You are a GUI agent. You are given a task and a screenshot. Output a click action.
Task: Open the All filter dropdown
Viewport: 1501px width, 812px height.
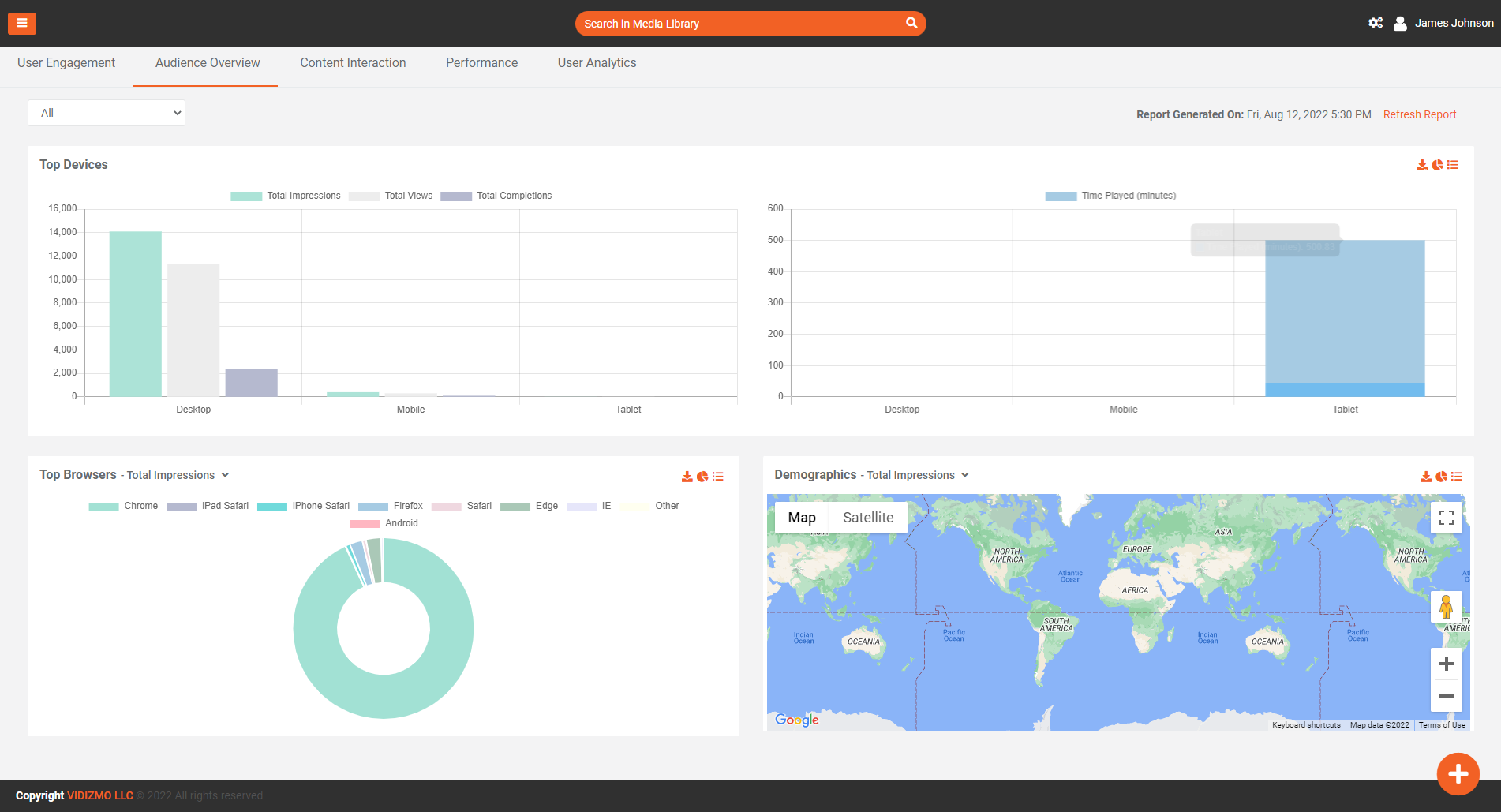tap(107, 113)
